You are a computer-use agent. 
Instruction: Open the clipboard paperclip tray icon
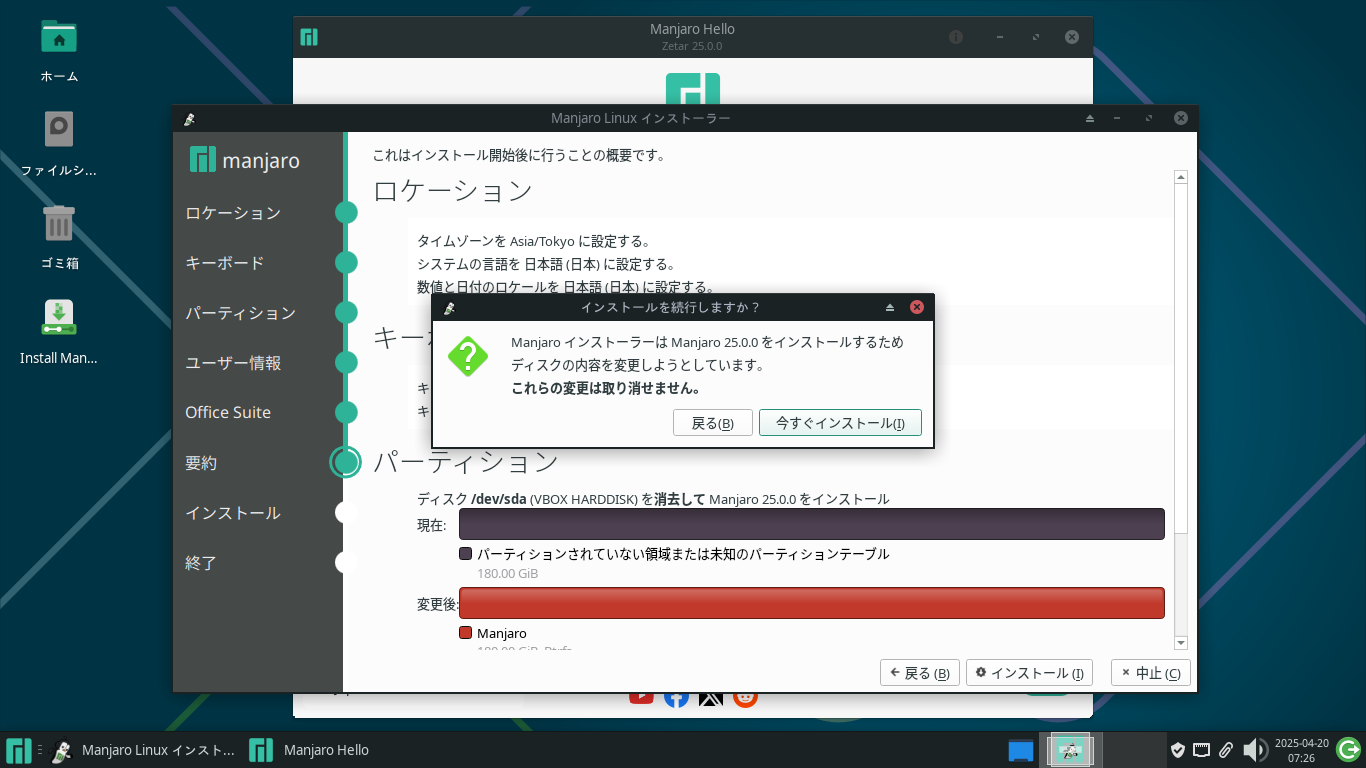pos(1225,750)
